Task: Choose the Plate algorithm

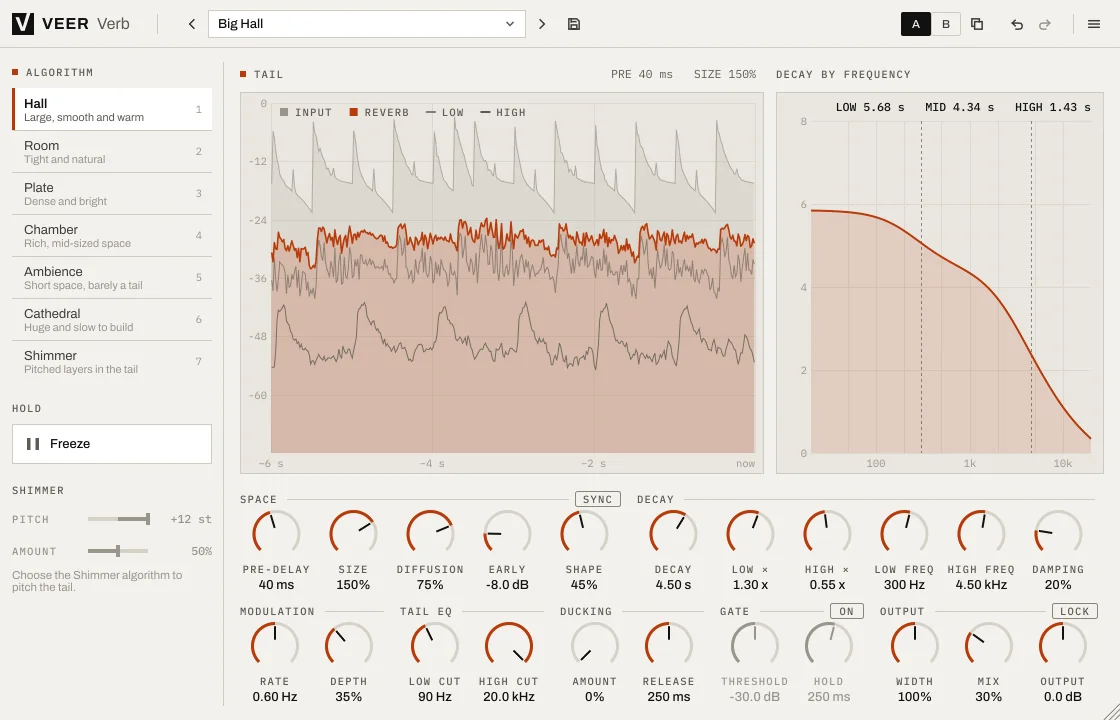Action: point(112,194)
